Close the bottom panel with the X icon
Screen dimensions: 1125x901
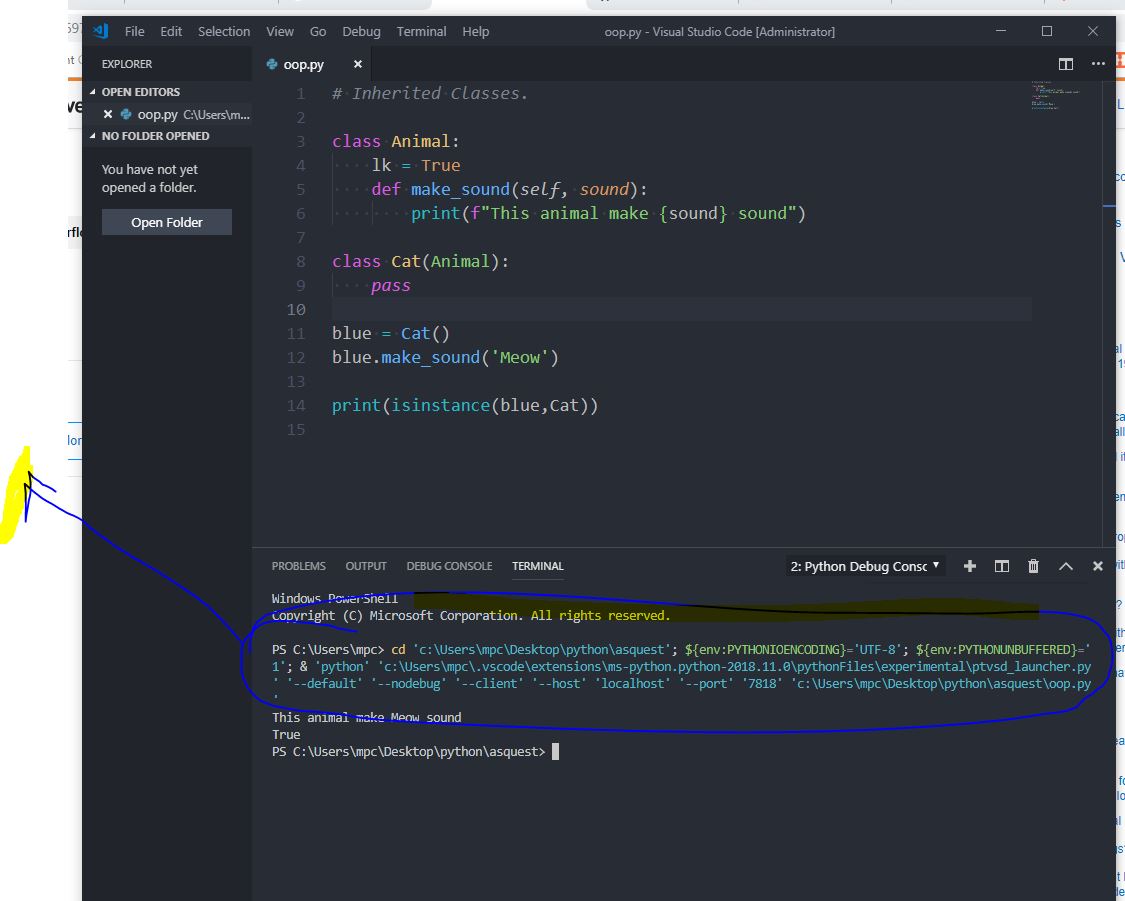tap(1097, 566)
